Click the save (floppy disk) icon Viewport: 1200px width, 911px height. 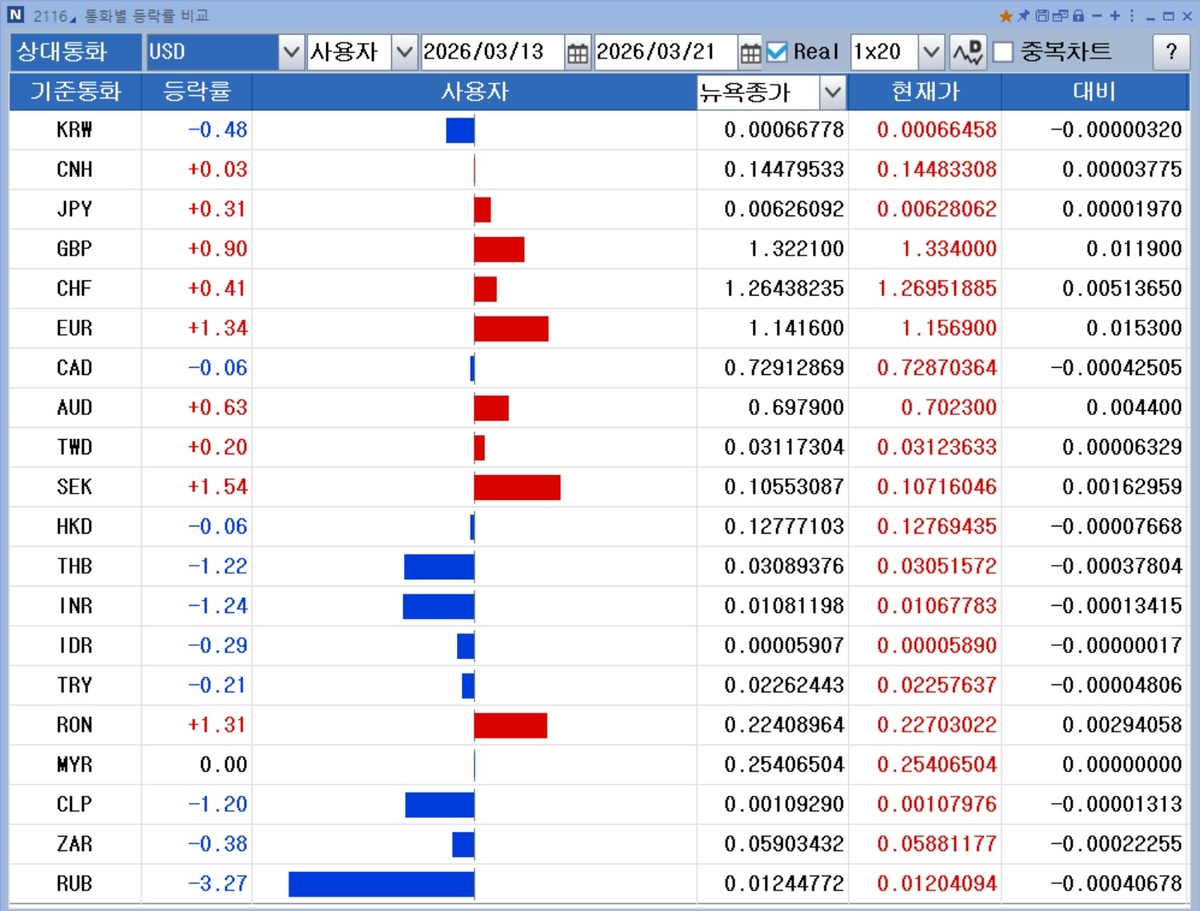point(1042,16)
